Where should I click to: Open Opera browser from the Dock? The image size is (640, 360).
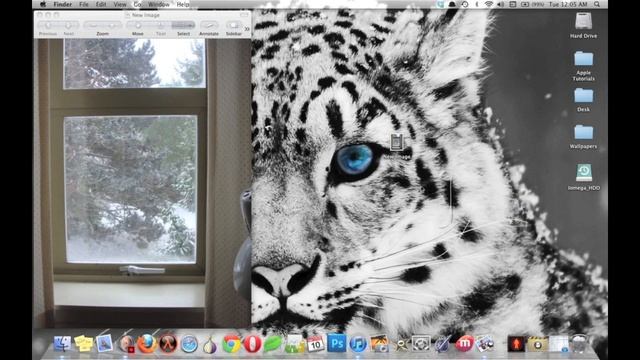pyautogui.click(x=252, y=344)
